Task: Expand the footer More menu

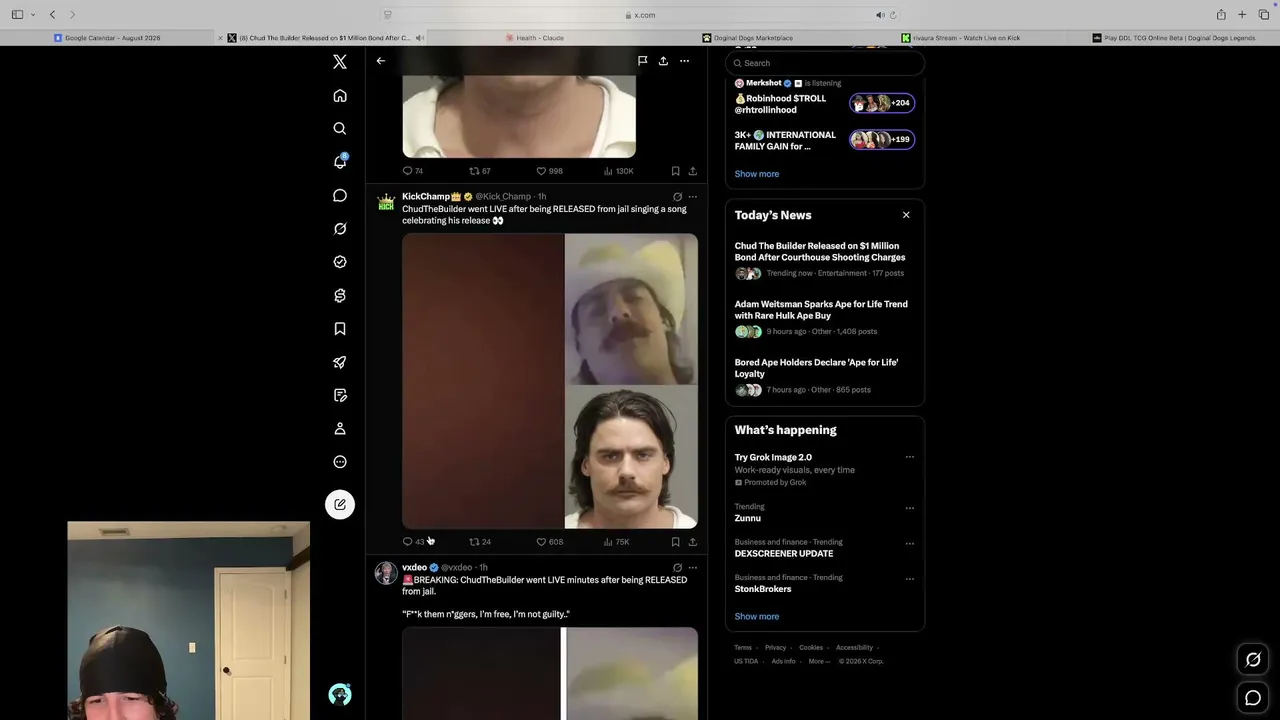Action: point(819,661)
